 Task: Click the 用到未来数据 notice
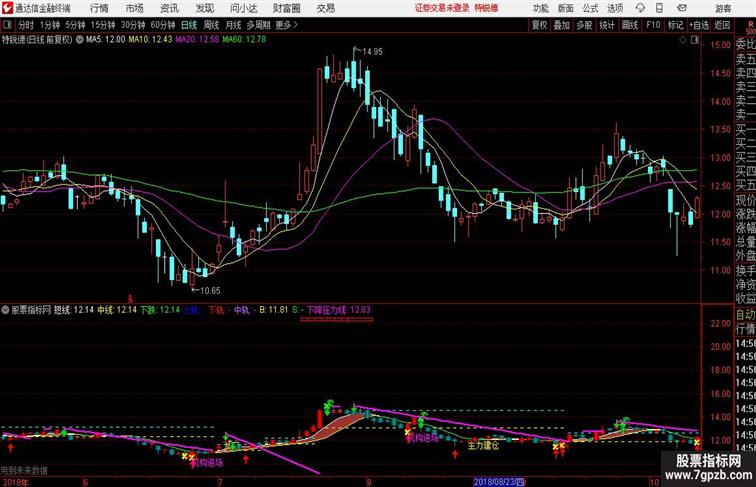(x=24, y=470)
